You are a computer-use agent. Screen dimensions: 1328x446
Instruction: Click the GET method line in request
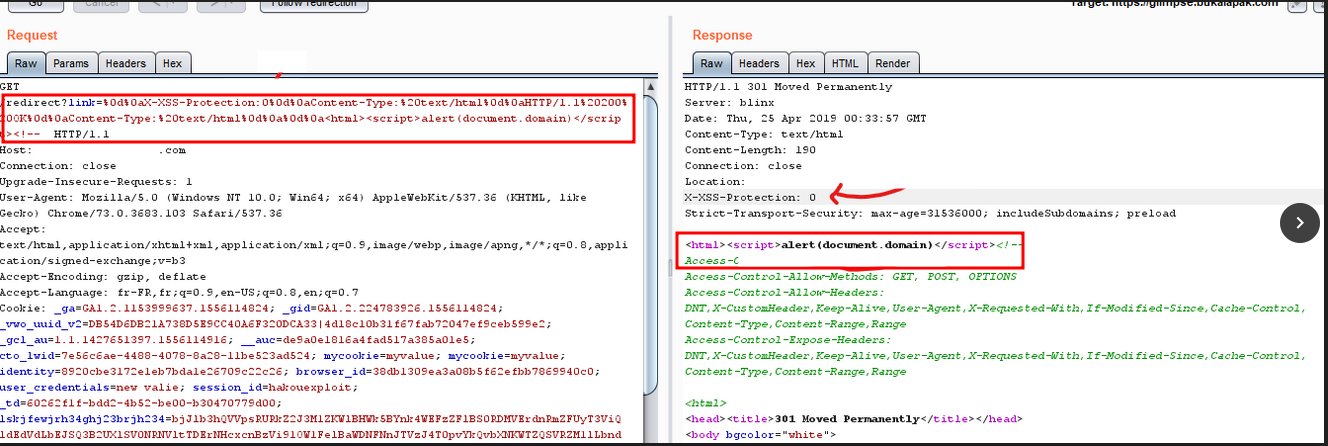tap(9, 87)
